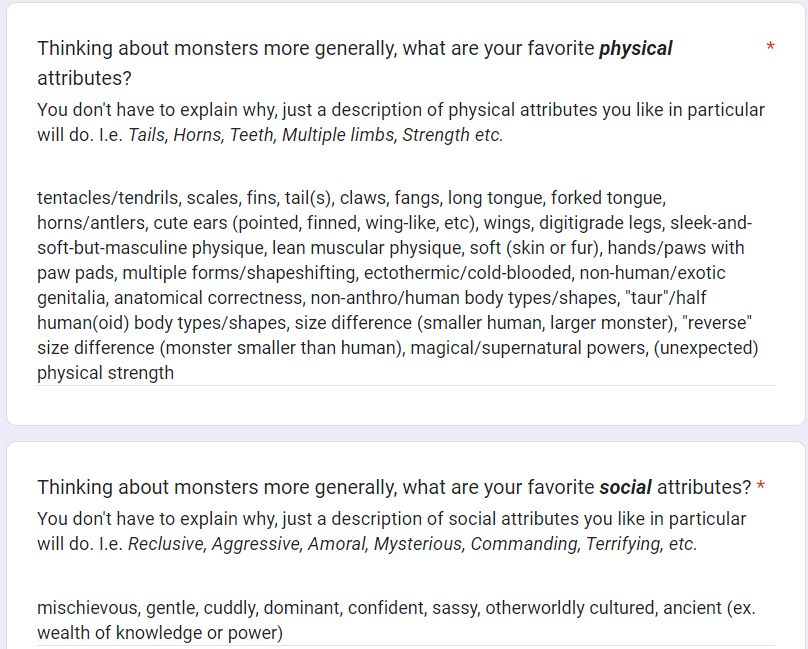
Task: Click the red asterisk on the physical question
Action: point(769,44)
